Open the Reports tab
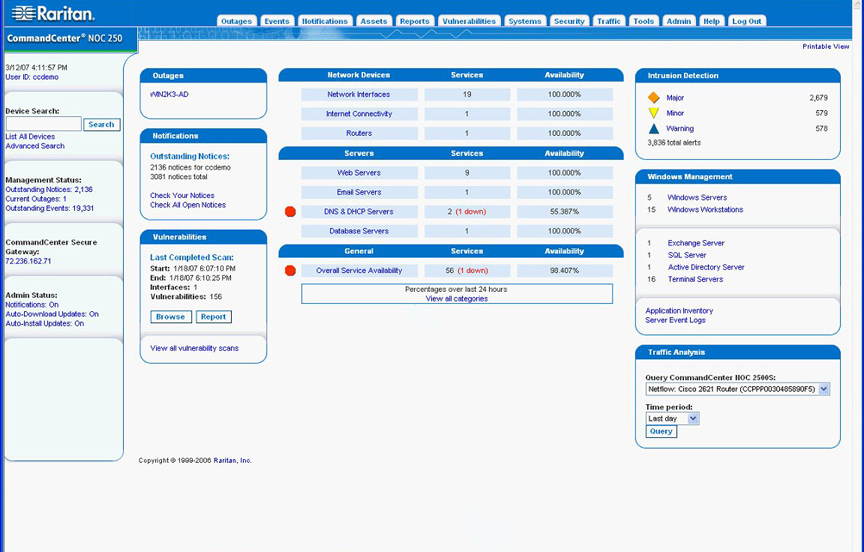Image resolution: width=864 pixels, height=552 pixels. (414, 21)
